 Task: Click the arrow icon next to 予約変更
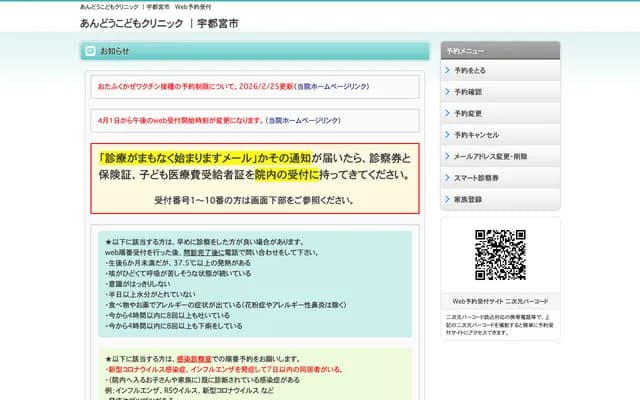click(446, 113)
